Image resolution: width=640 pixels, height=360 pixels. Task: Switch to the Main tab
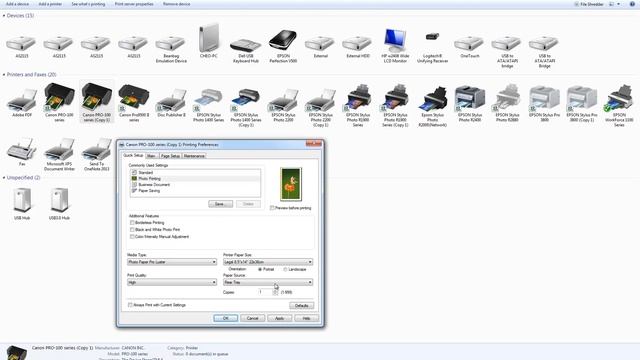tap(151, 156)
